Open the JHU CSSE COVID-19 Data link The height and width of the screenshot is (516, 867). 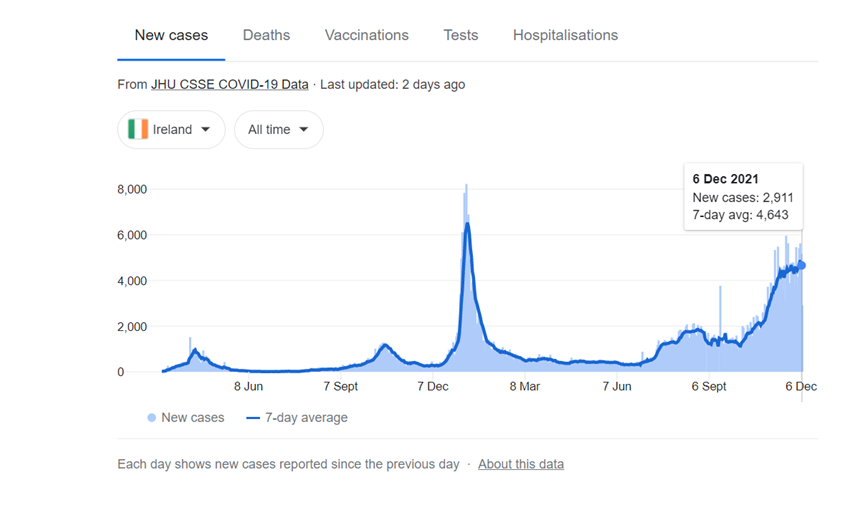pos(230,85)
